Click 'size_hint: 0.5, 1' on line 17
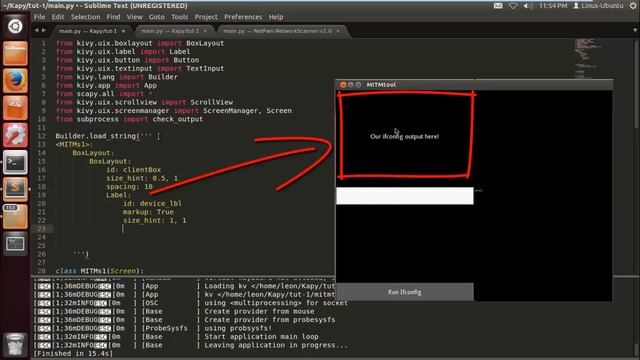Screen dimensions: 640x360 (142, 178)
